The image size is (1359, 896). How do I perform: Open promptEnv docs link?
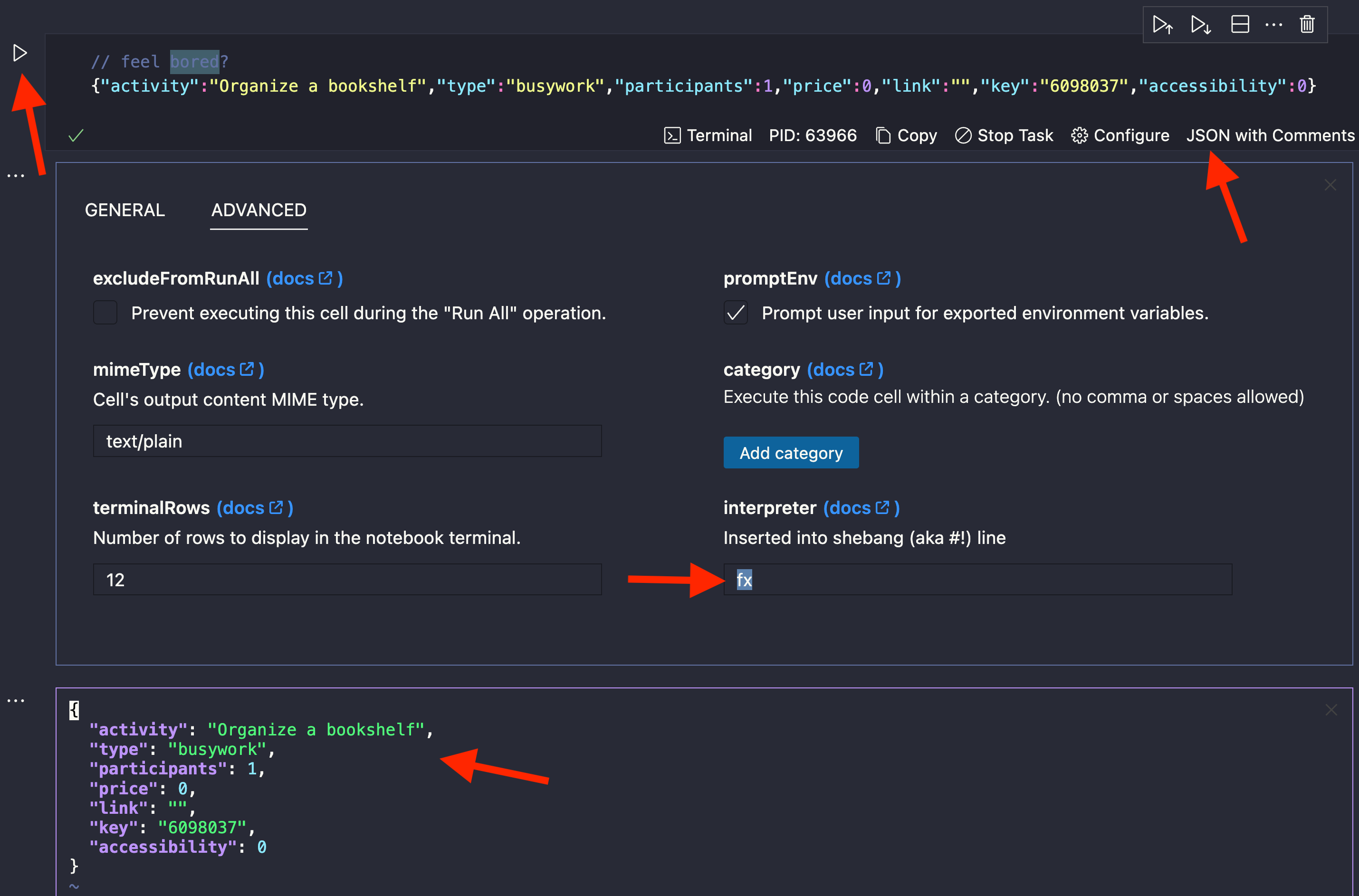[x=862, y=278]
